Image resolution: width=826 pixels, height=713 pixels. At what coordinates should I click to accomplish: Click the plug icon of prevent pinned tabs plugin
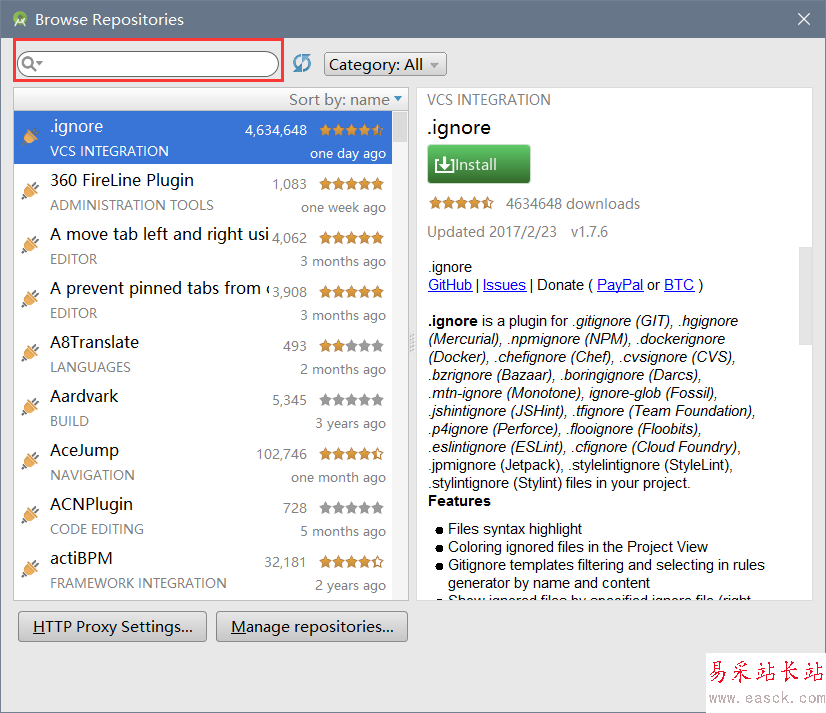31,299
